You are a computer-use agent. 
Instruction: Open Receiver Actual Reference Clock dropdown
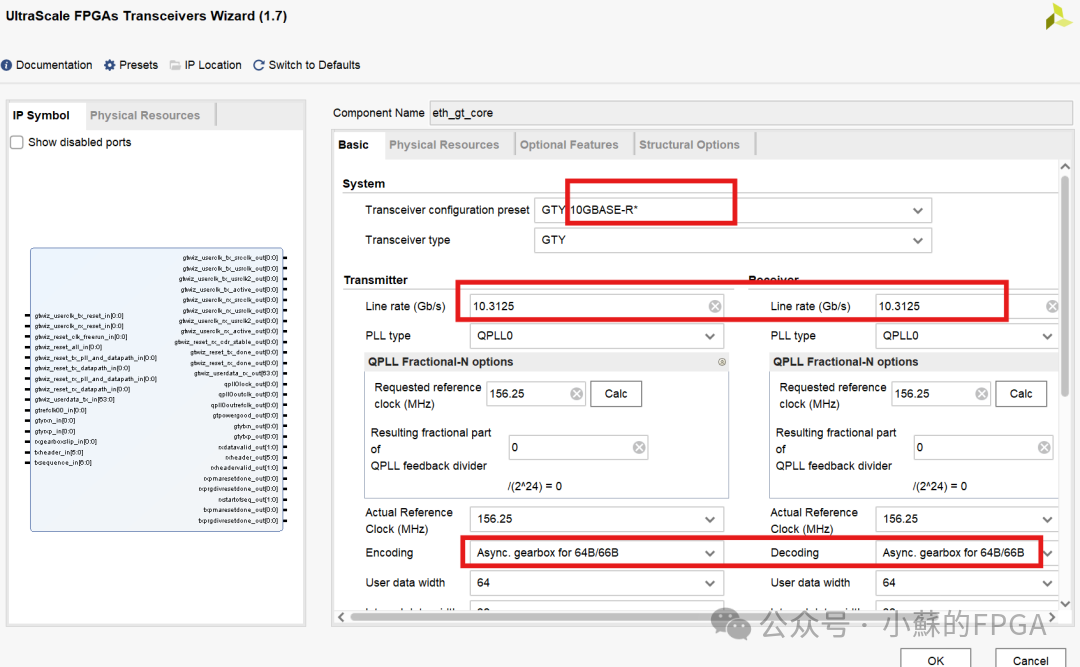1047,520
